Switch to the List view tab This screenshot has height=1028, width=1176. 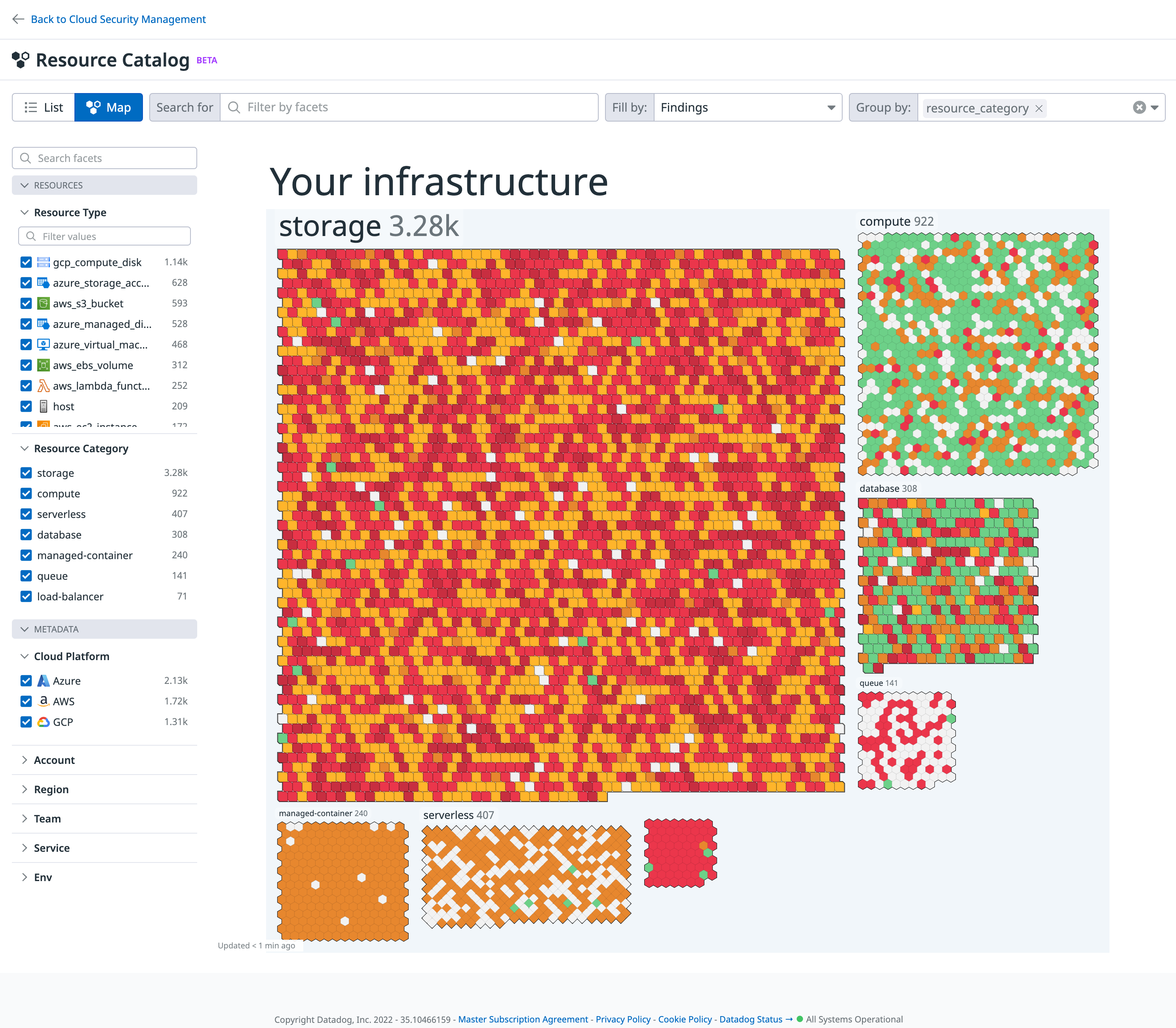click(43, 107)
